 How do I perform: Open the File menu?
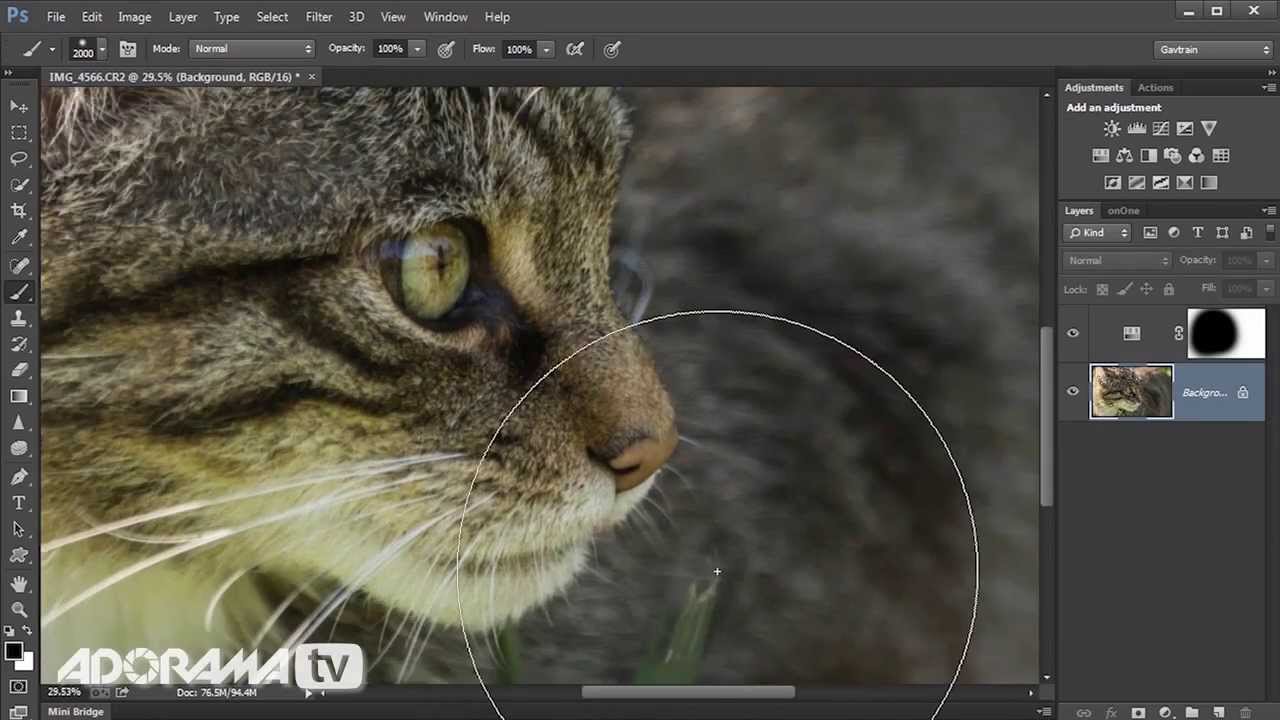coord(56,17)
